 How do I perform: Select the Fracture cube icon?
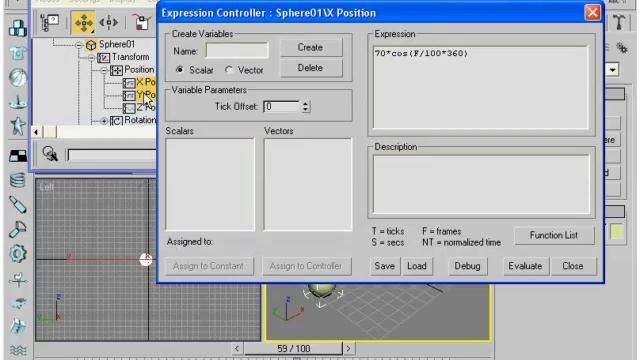pyautogui.click(x=18, y=327)
